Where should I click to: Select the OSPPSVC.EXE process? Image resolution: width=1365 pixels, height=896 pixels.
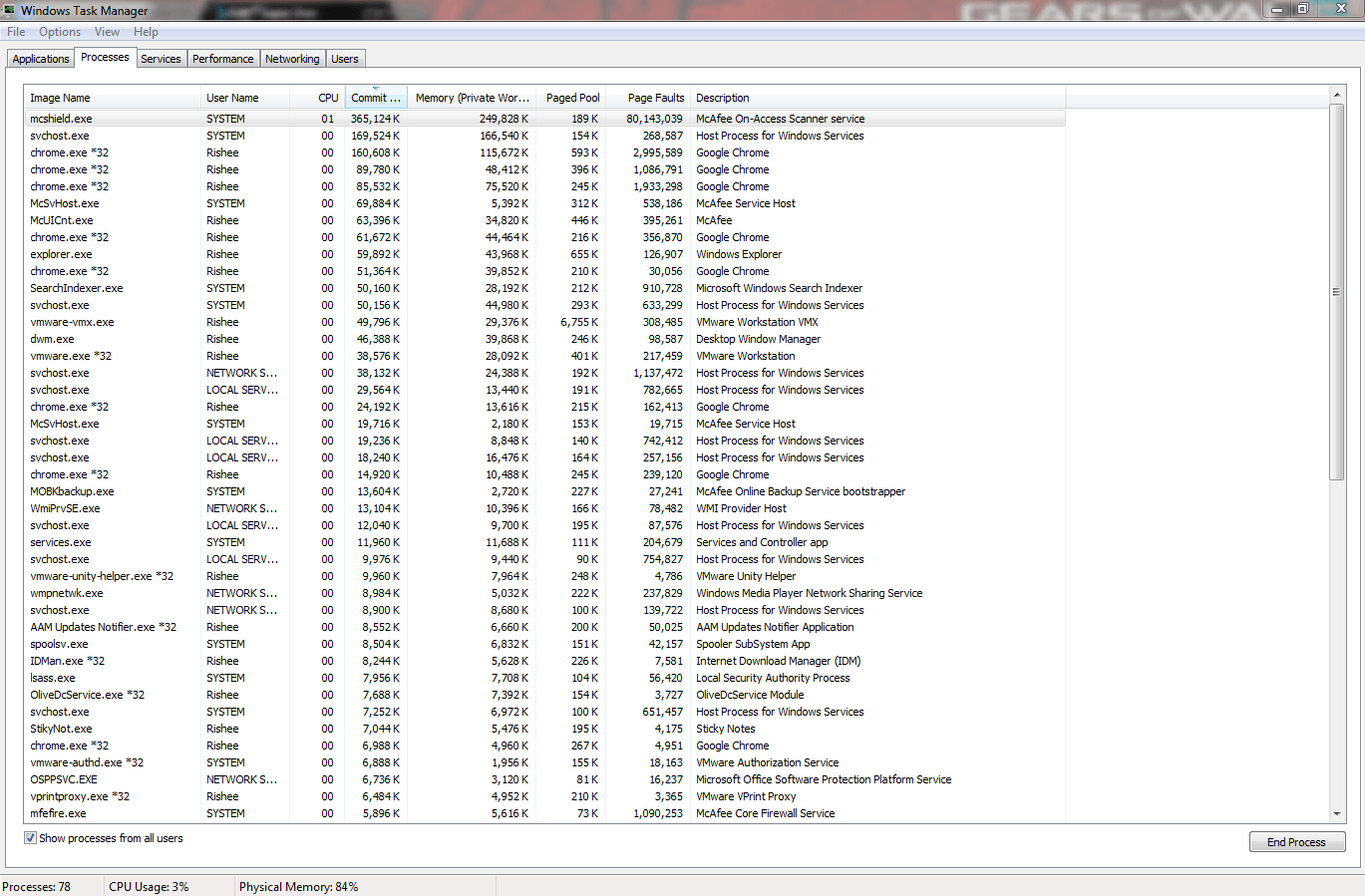544,779
